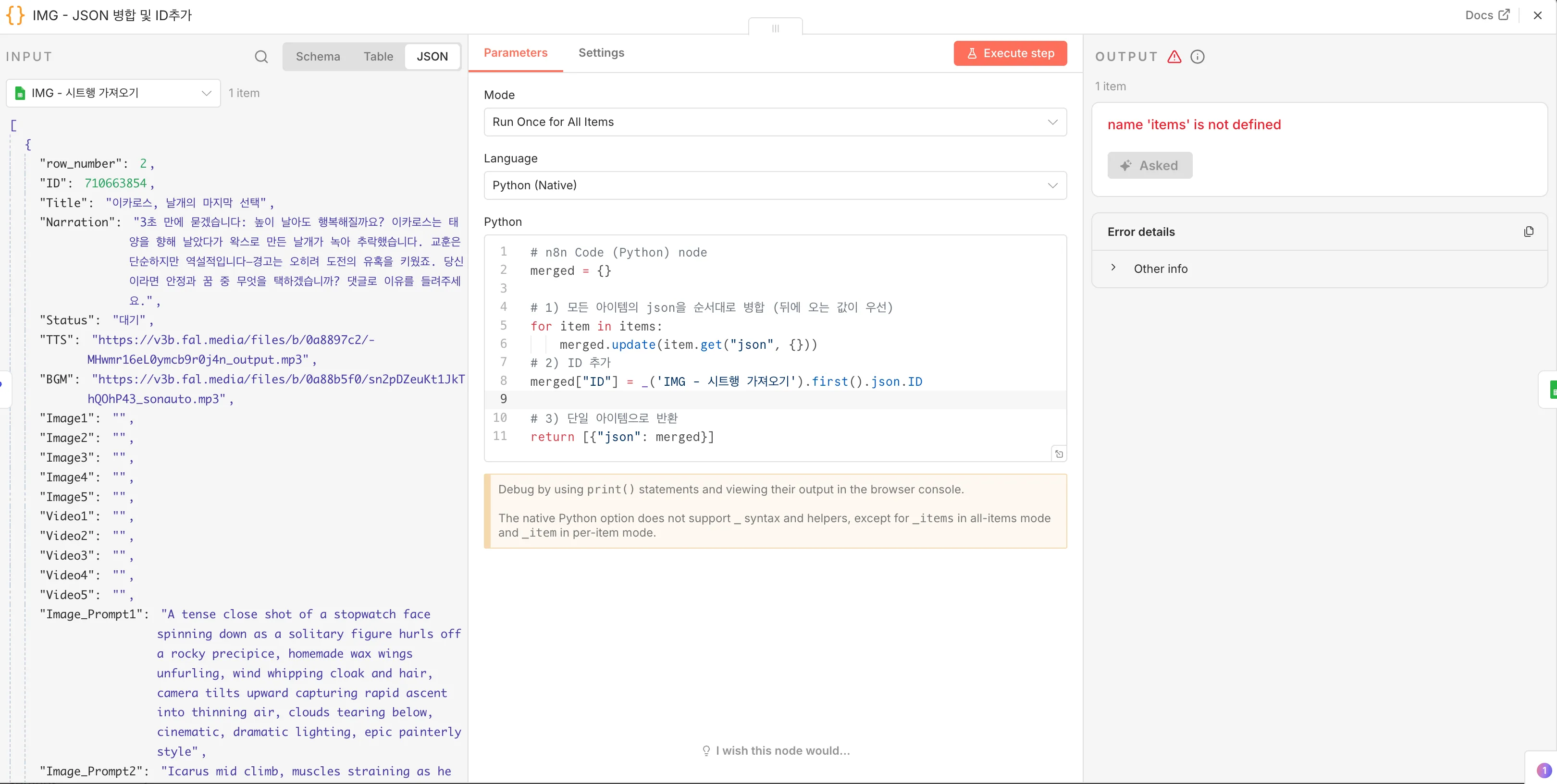The image size is (1557, 784).
Task: Click the Execute step button
Action: [x=1009, y=53]
